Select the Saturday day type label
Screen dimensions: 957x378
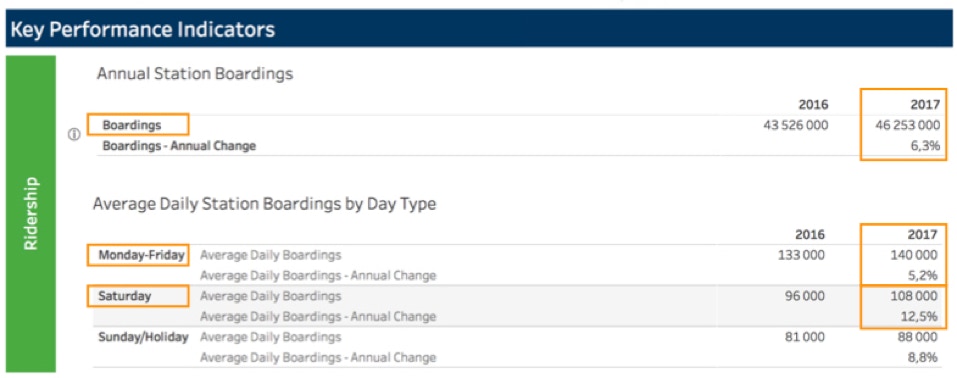click(125, 296)
